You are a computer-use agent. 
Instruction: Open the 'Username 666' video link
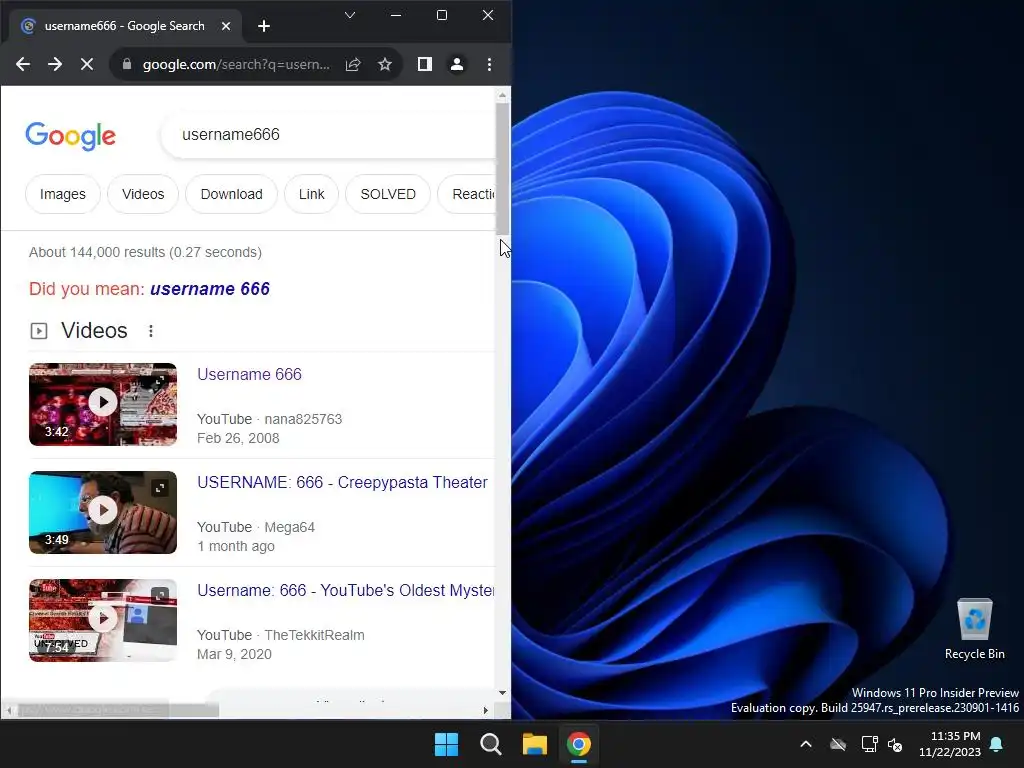click(x=249, y=374)
